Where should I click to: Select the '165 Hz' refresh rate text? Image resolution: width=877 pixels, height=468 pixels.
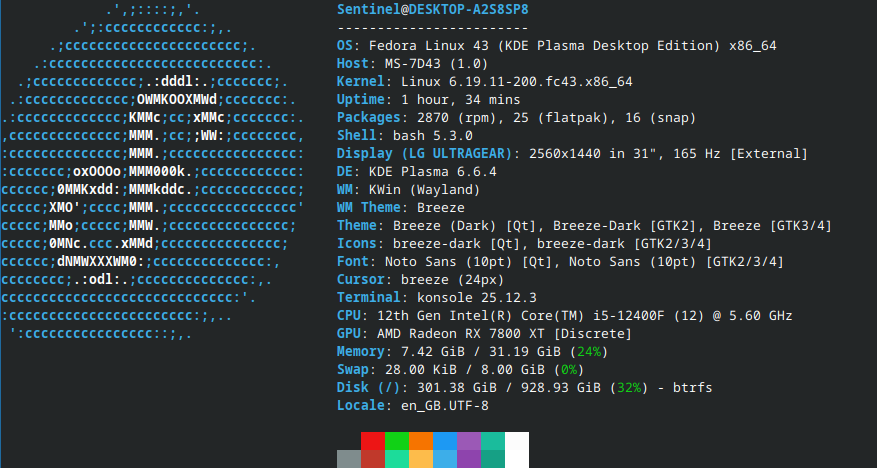pos(696,153)
